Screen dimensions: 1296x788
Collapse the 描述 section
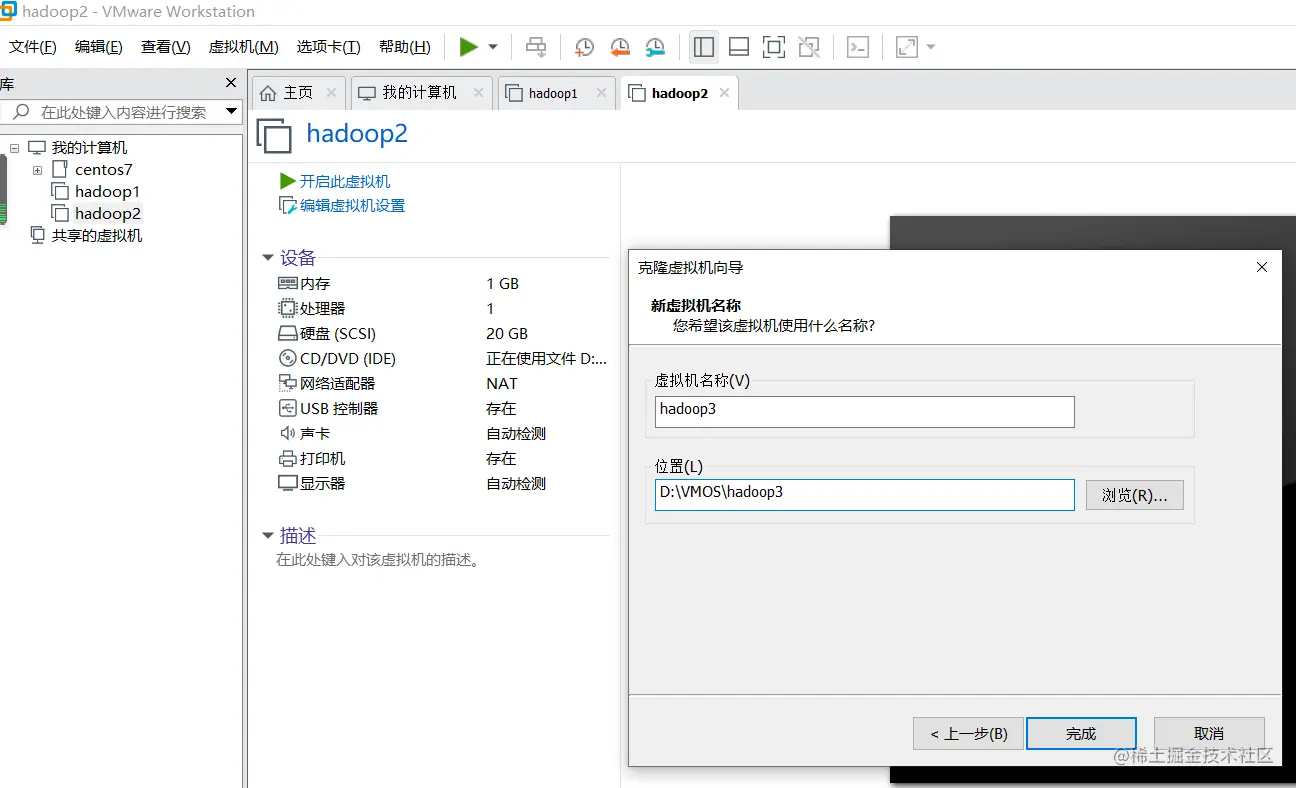click(268, 536)
